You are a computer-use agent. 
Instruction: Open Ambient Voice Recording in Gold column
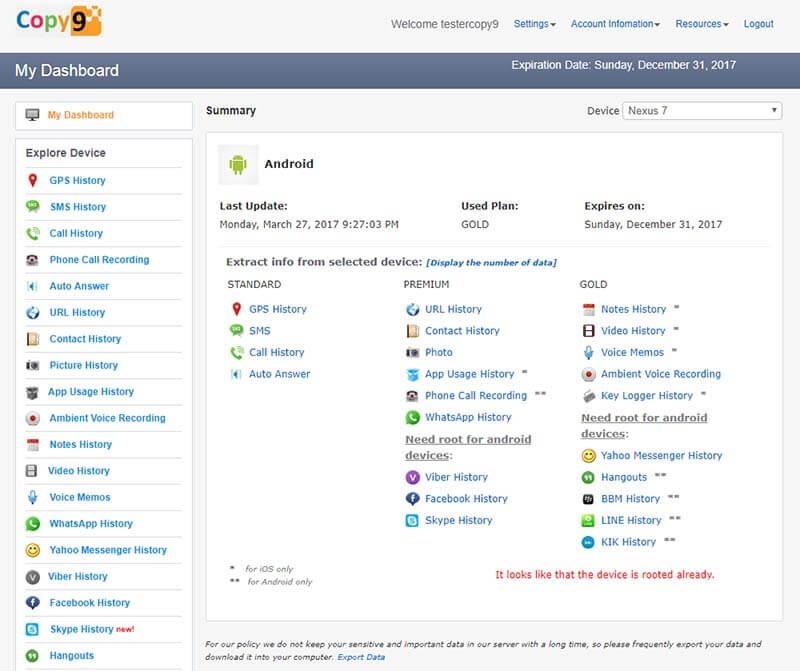661,374
